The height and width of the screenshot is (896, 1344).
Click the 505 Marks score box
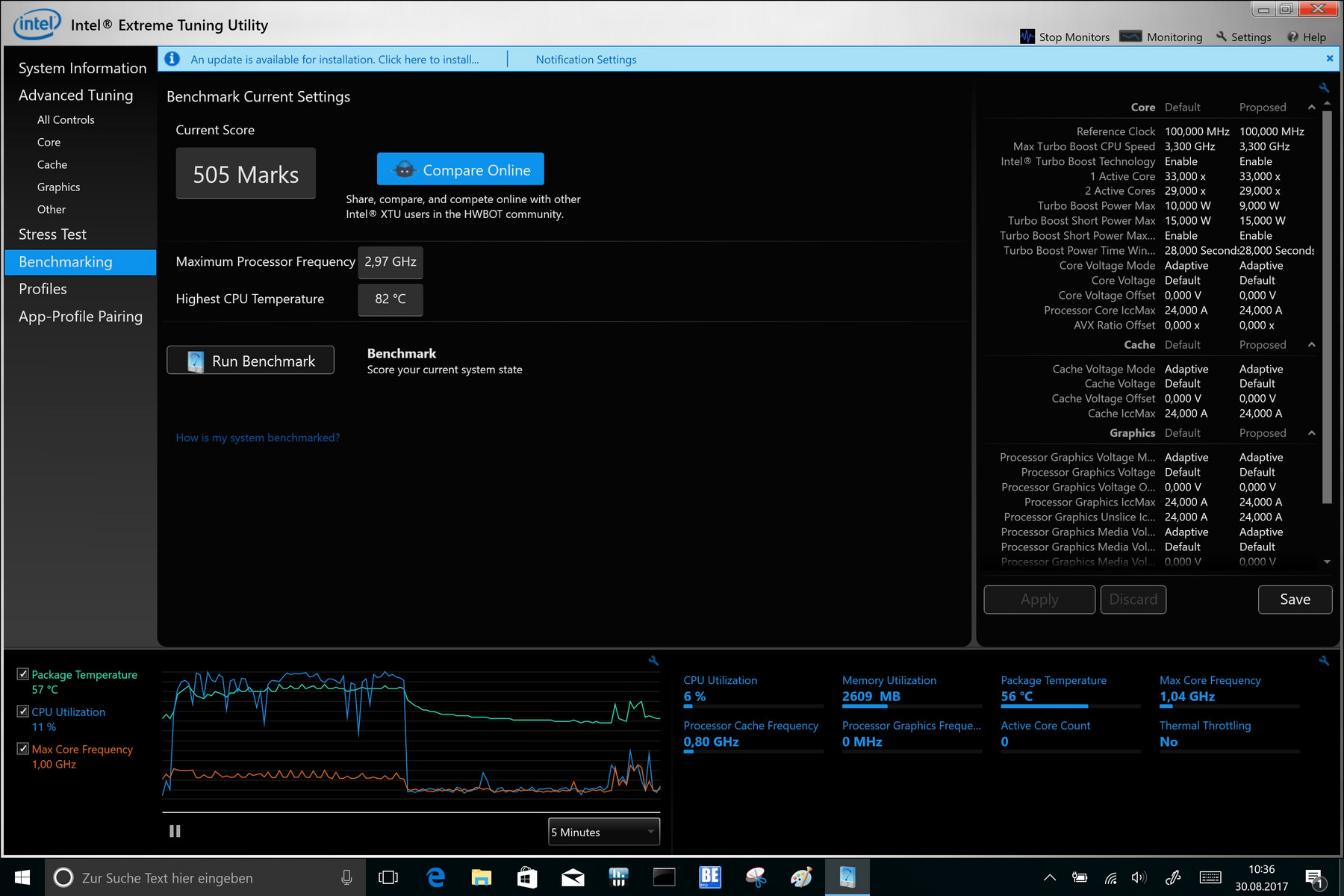pos(246,173)
